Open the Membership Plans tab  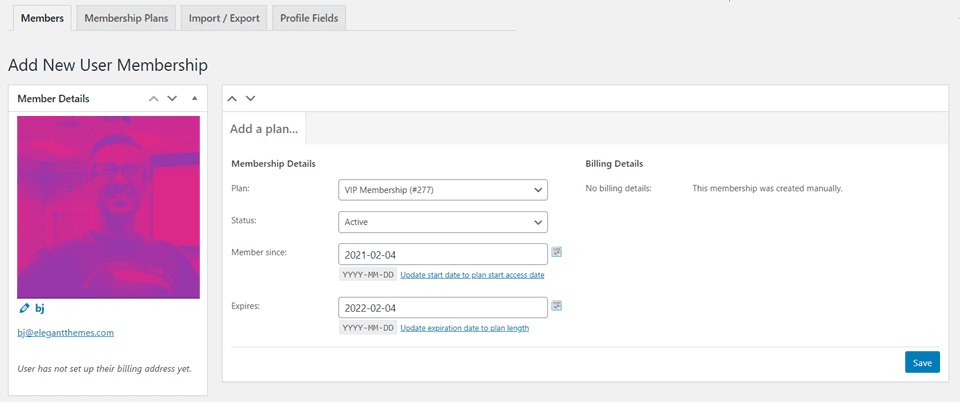tap(126, 18)
